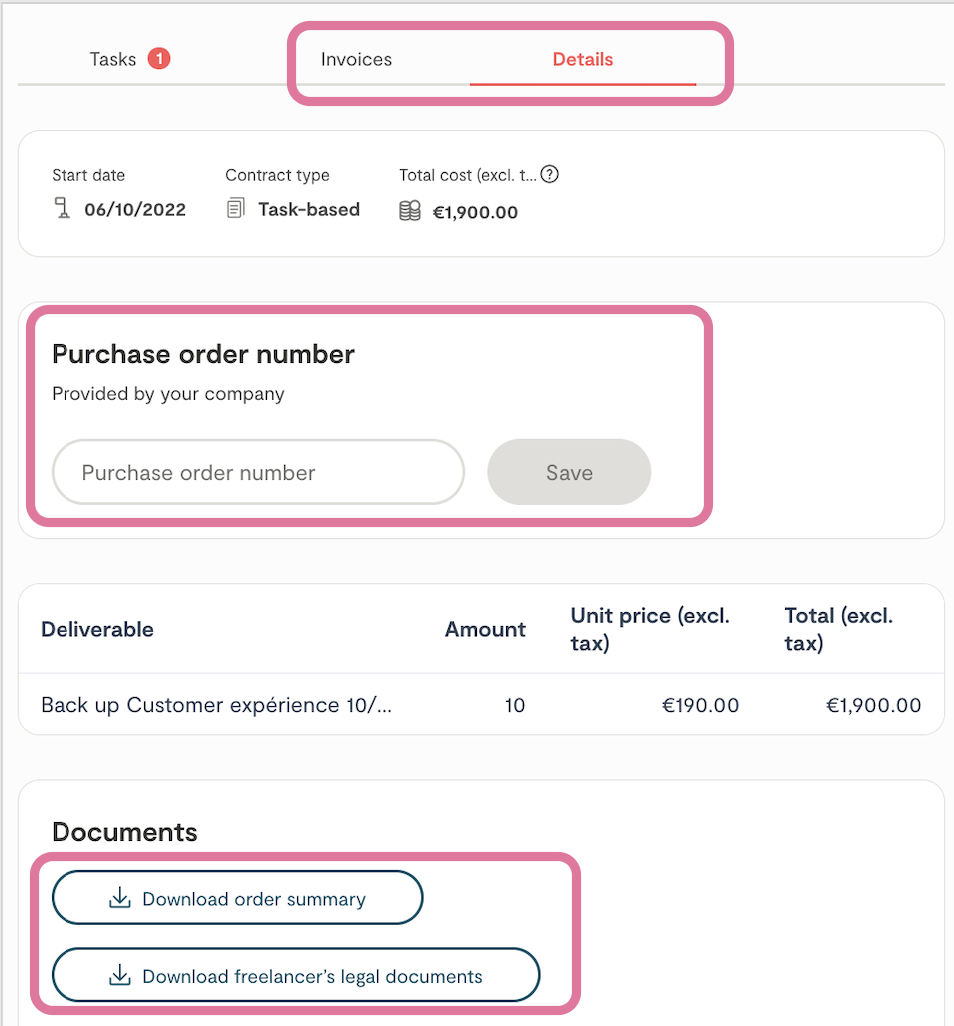Click the Back up Customer expérience deliverable row
Screen dimensions: 954x1026
pos(216,705)
